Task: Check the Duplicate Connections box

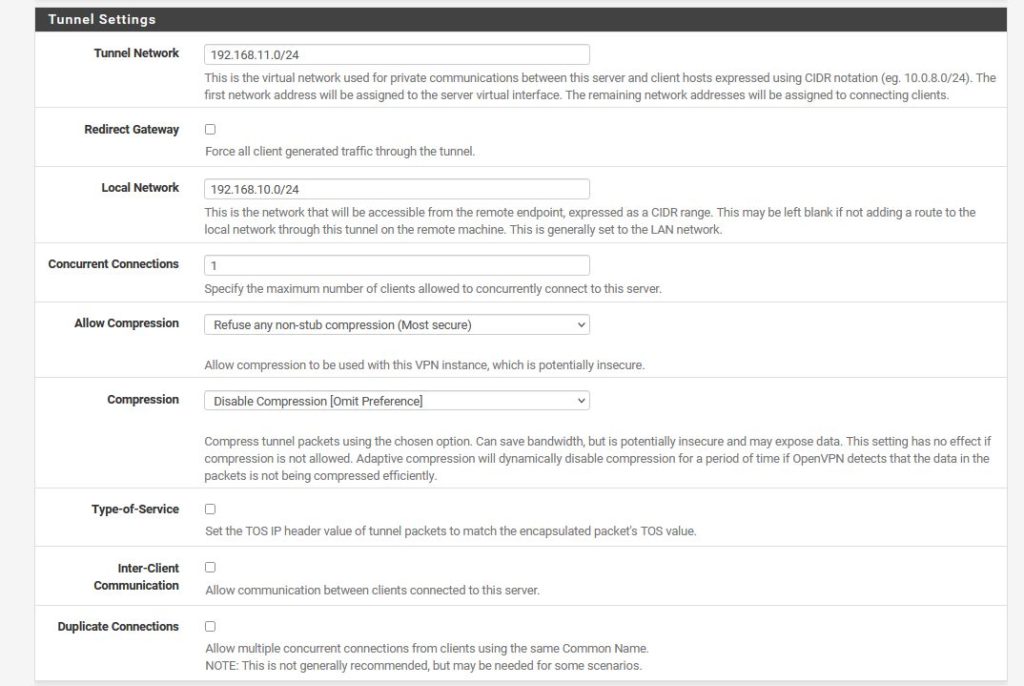Action: pos(210,626)
